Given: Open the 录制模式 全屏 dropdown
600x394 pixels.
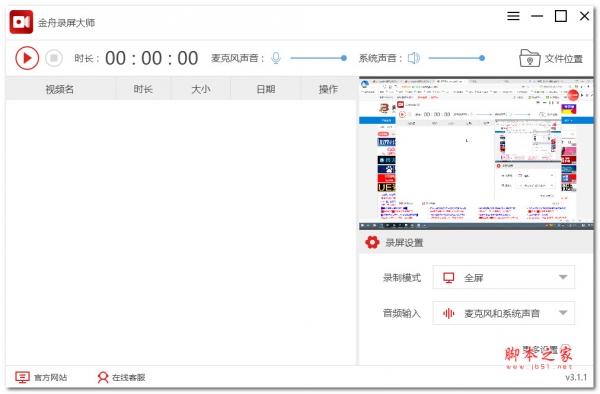Looking at the screenshot, I should pyautogui.click(x=504, y=277).
